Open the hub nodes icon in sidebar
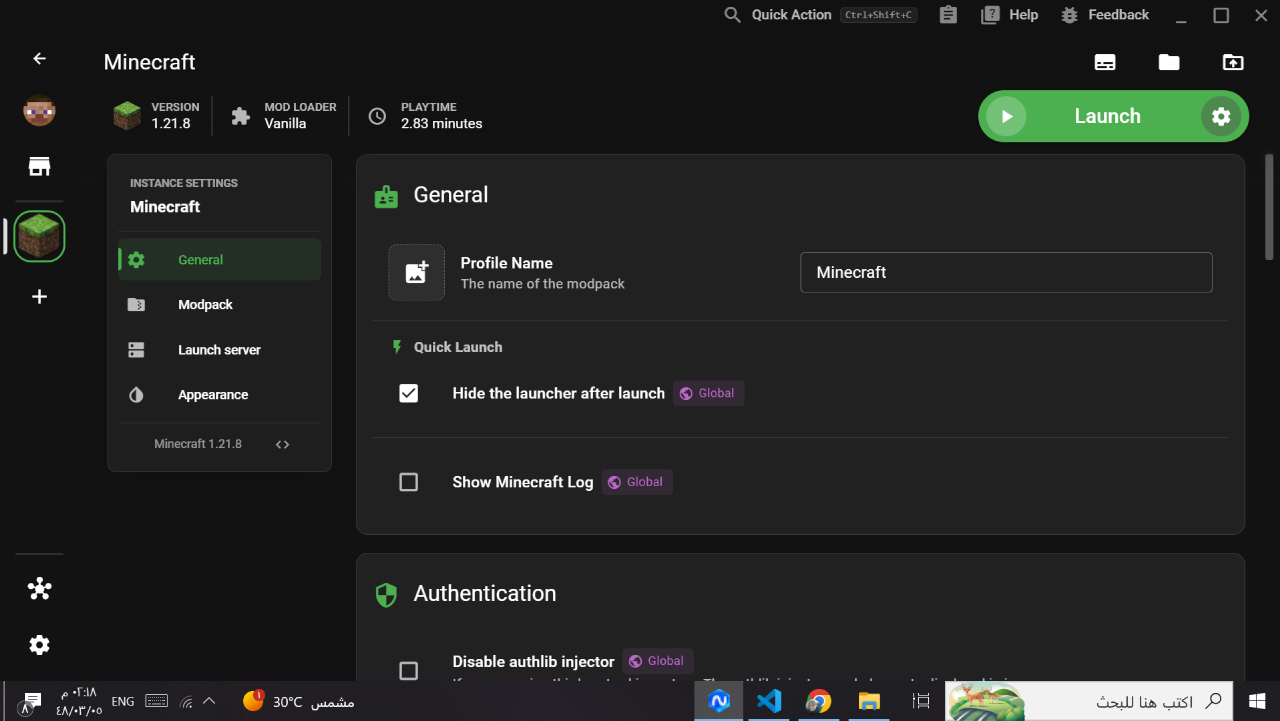The image size is (1280, 721). point(39,589)
